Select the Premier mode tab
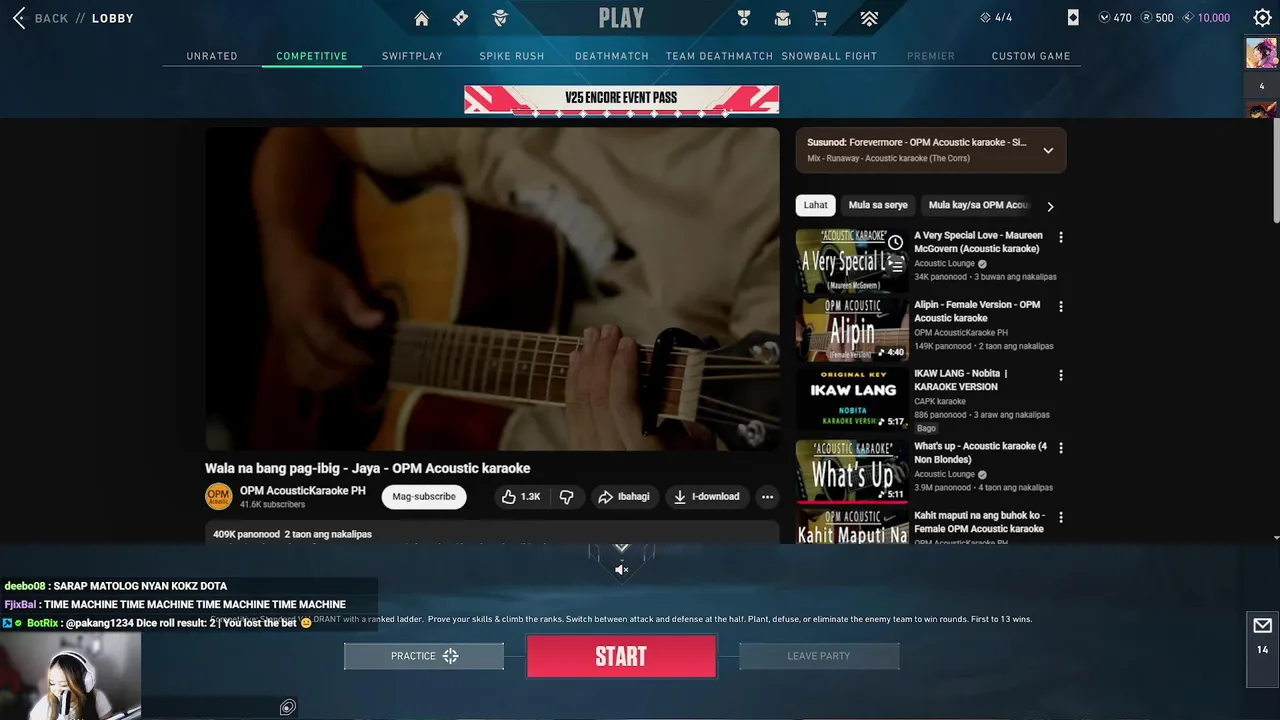 tap(931, 56)
